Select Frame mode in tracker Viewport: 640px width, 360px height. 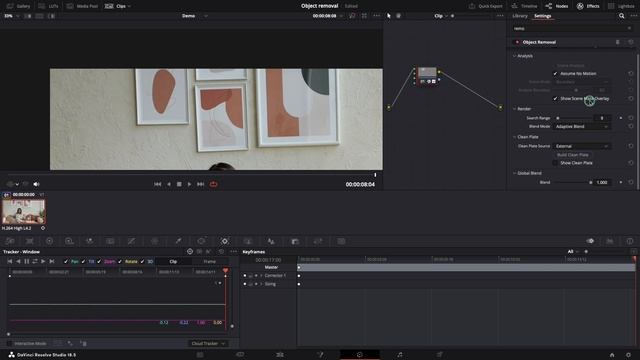point(209,262)
